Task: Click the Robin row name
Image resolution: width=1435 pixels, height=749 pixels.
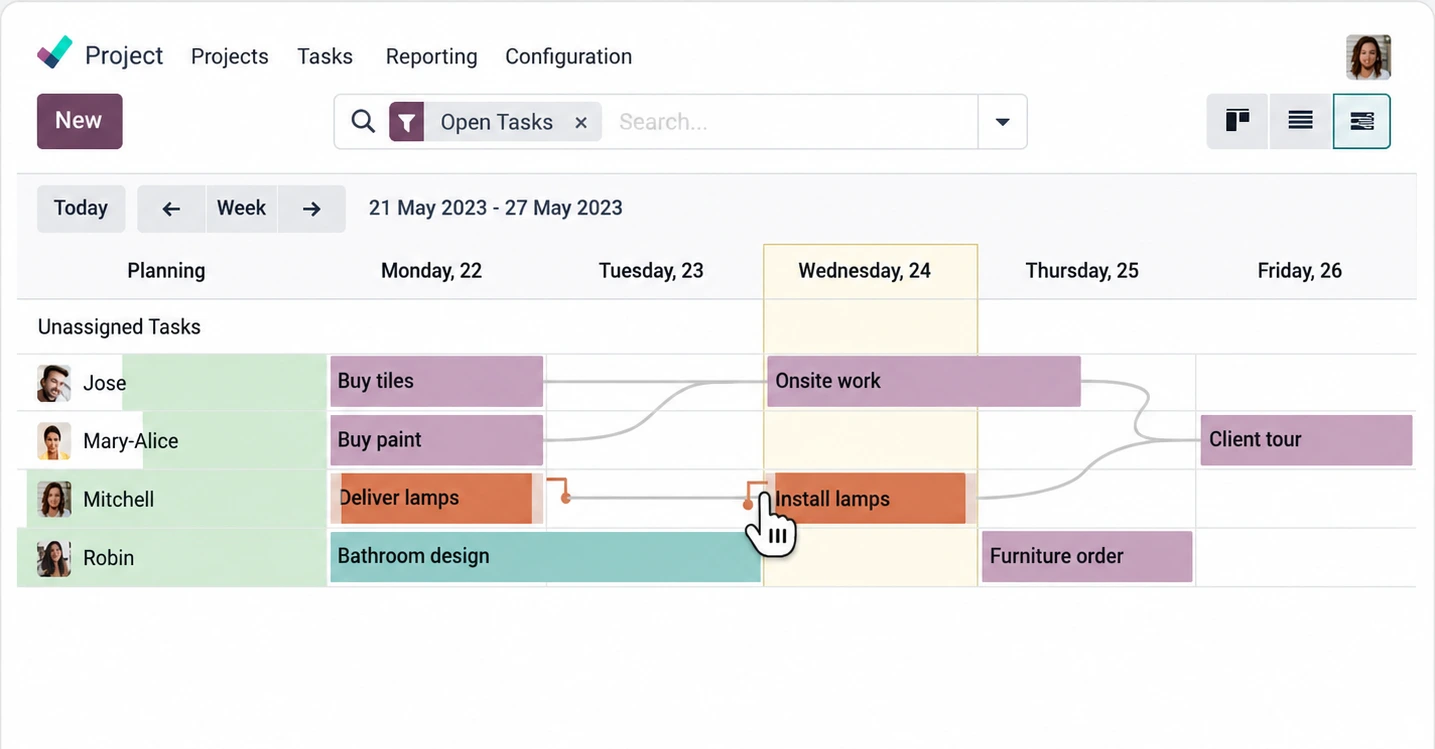Action: coord(108,558)
